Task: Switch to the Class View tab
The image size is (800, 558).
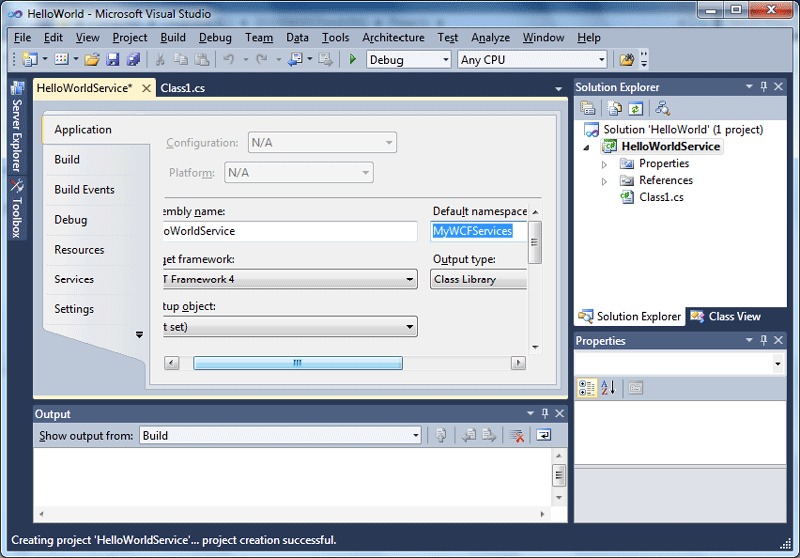Action: (726, 316)
